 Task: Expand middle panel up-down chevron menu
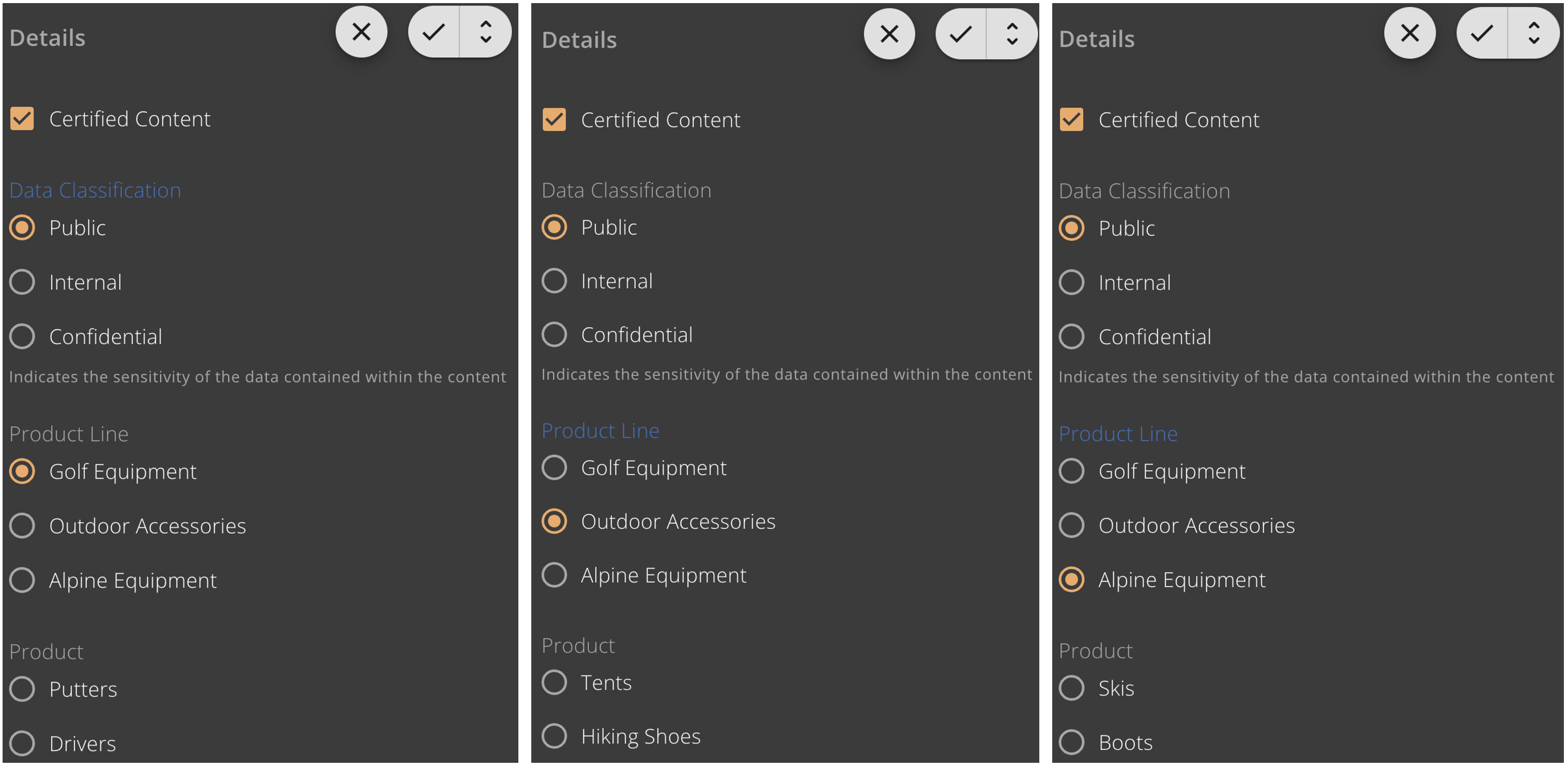pyautogui.click(x=1012, y=34)
